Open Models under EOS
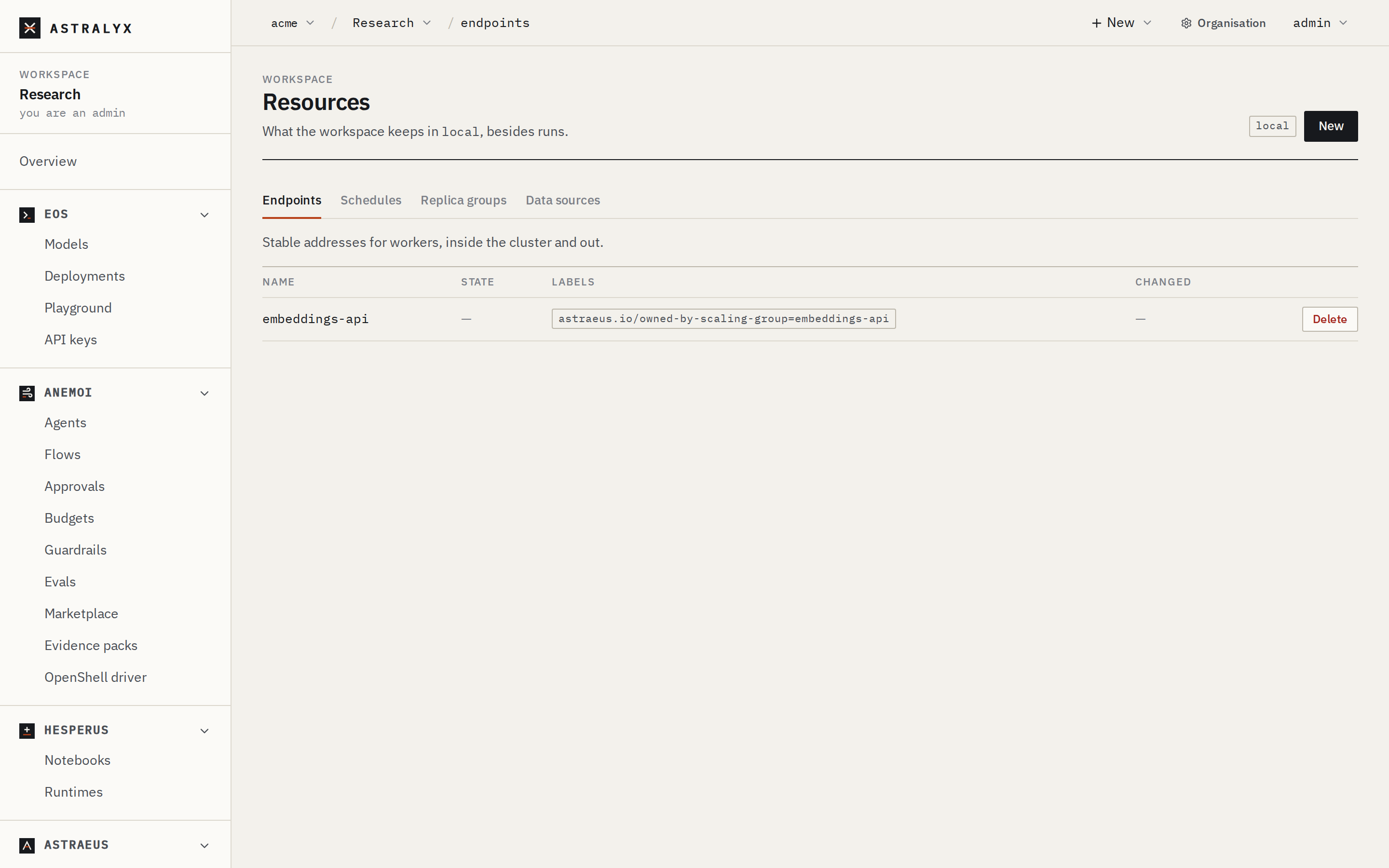The height and width of the screenshot is (868, 1389). click(x=67, y=244)
